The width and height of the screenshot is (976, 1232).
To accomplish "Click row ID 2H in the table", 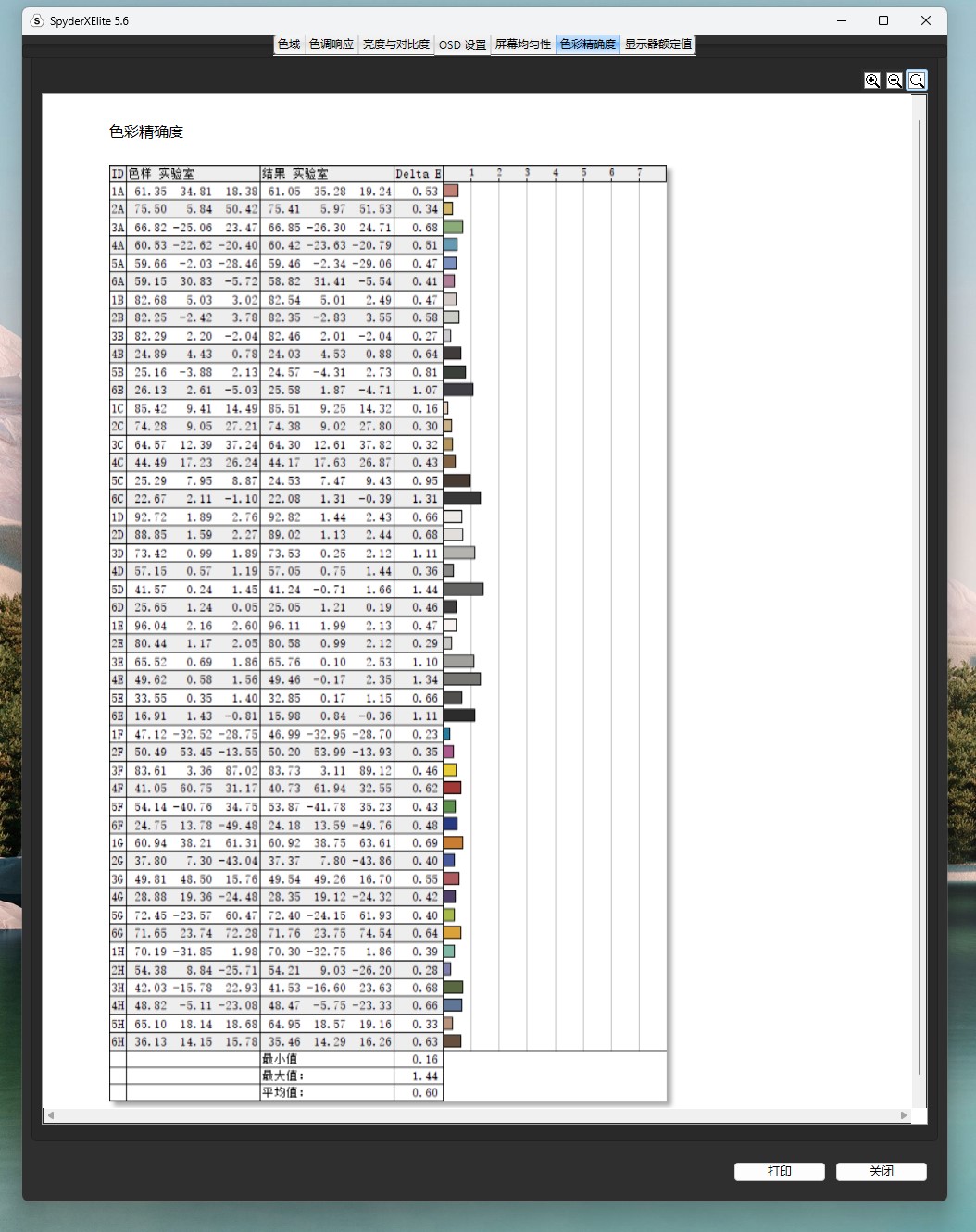I will [x=118, y=969].
